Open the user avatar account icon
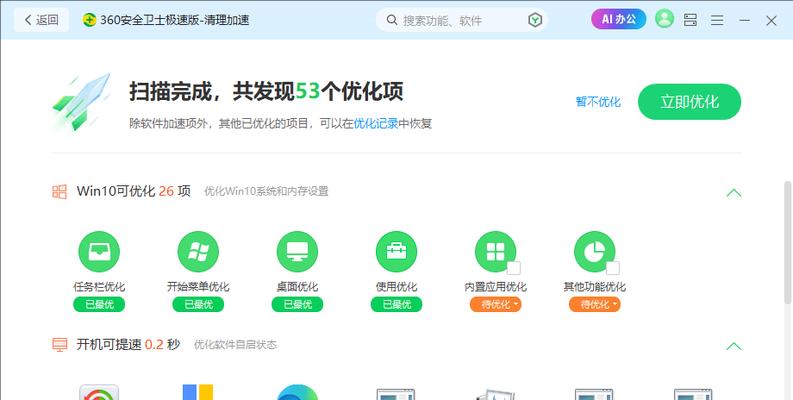 (x=664, y=19)
